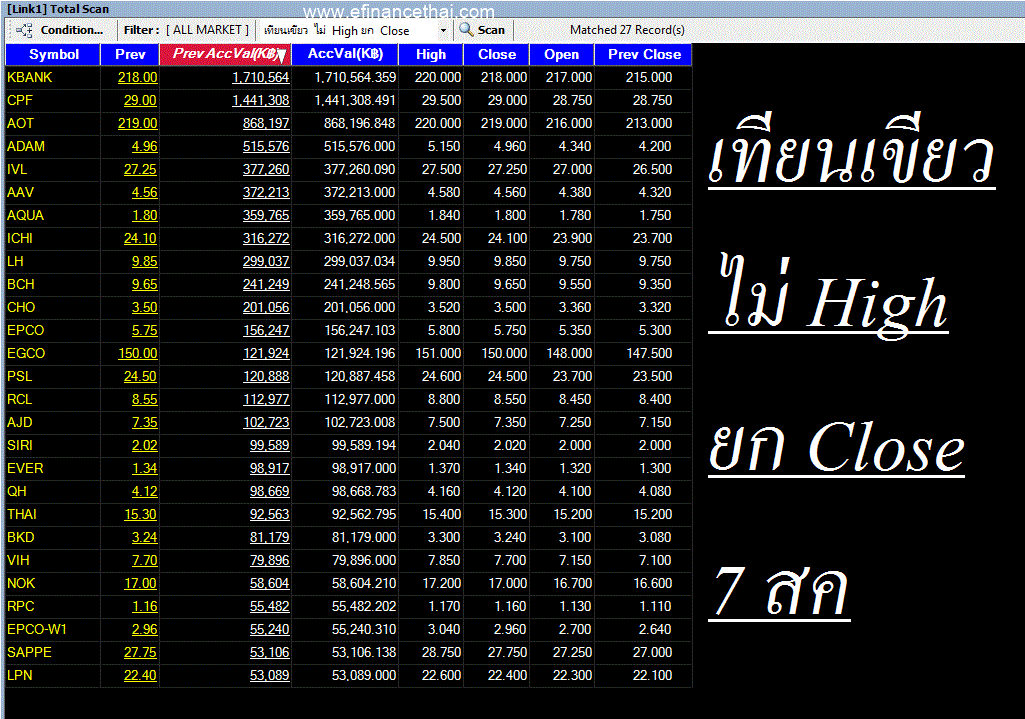Select the EPCO-W1 symbol
Viewport: 1025px width, 719px height.
point(37,629)
